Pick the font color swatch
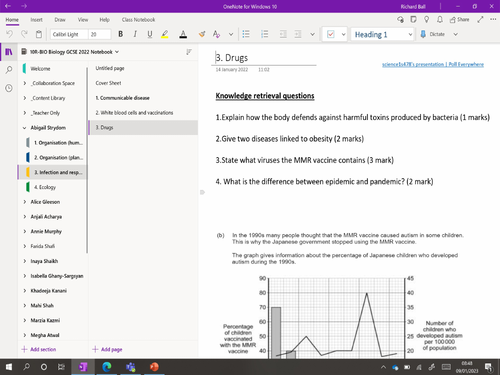This screenshot has height=375, width=500. point(183,34)
